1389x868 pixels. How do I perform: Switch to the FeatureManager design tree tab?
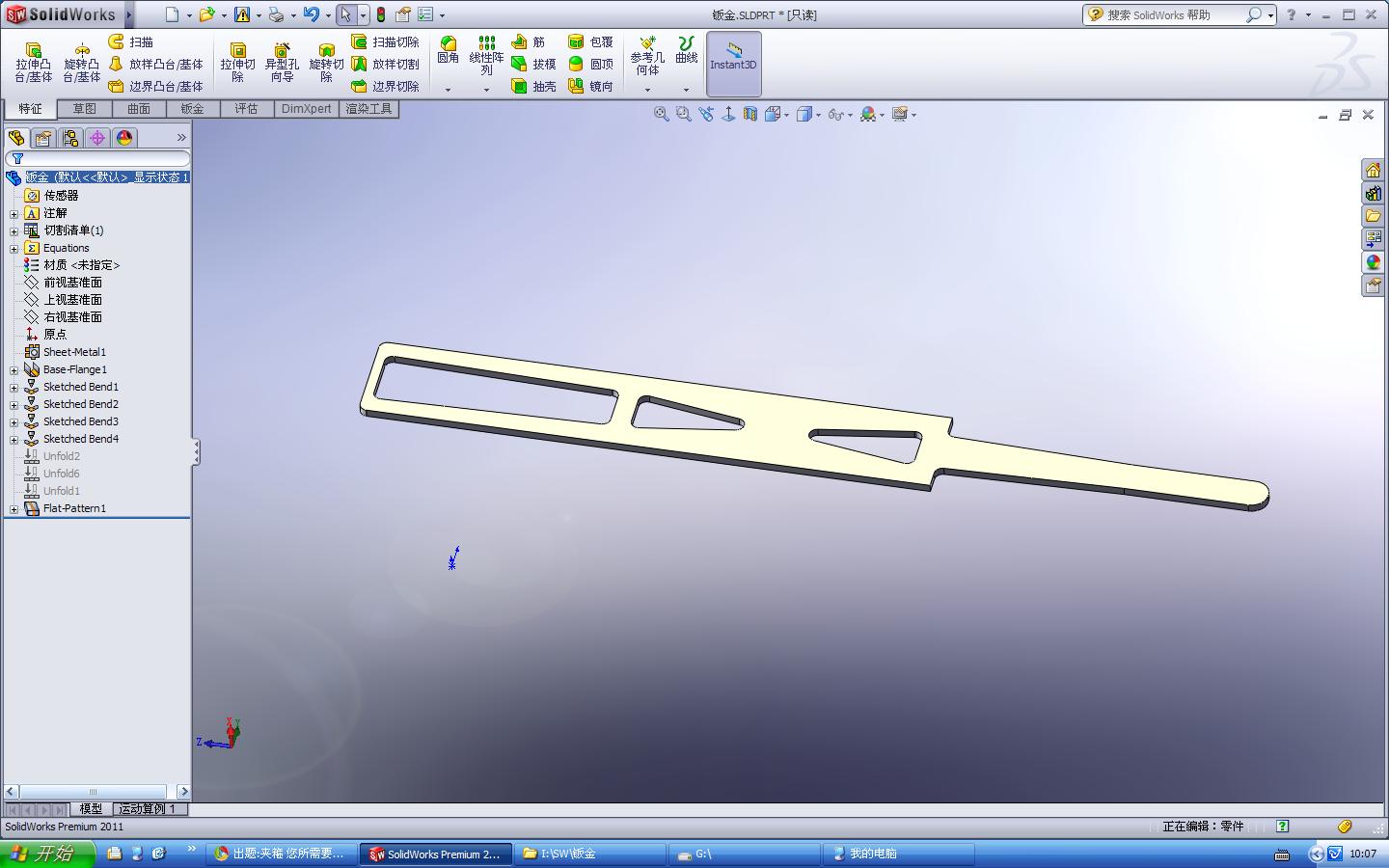click(16, 138)
